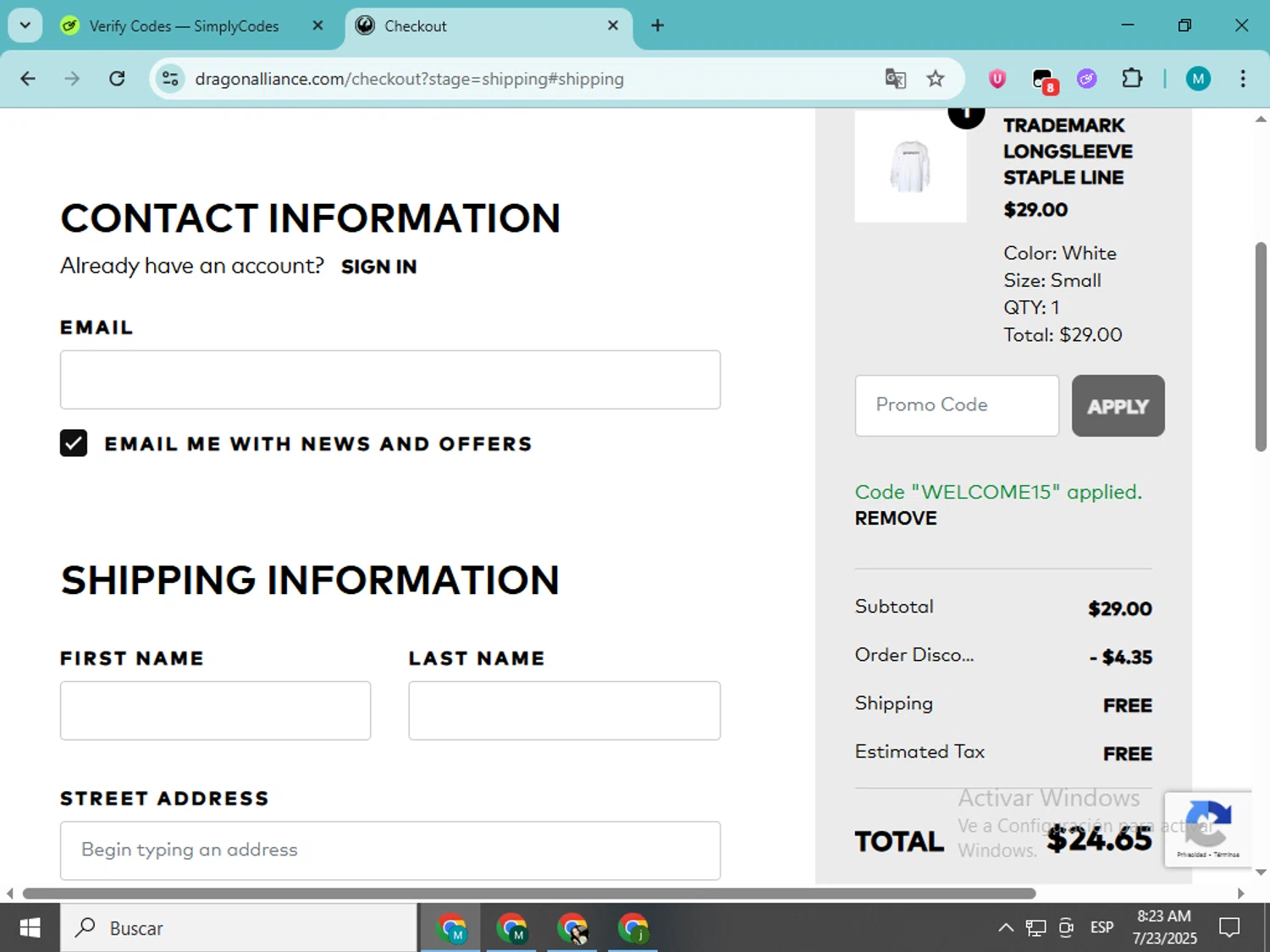Image resolution: width=1270 pixels, height=952 pixels.
Task: Click the address bar URL
Action: click(x=409, y=79)
